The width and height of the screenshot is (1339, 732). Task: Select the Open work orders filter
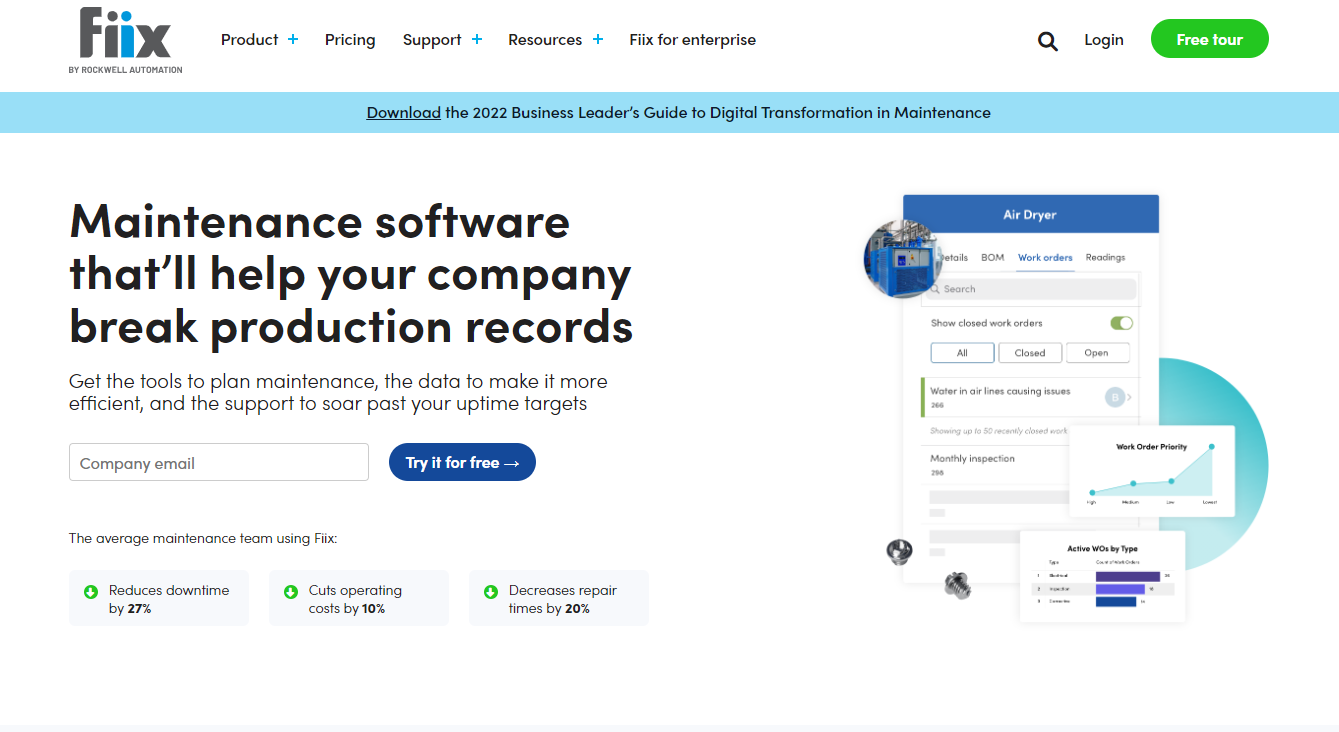pos(1097,352)
